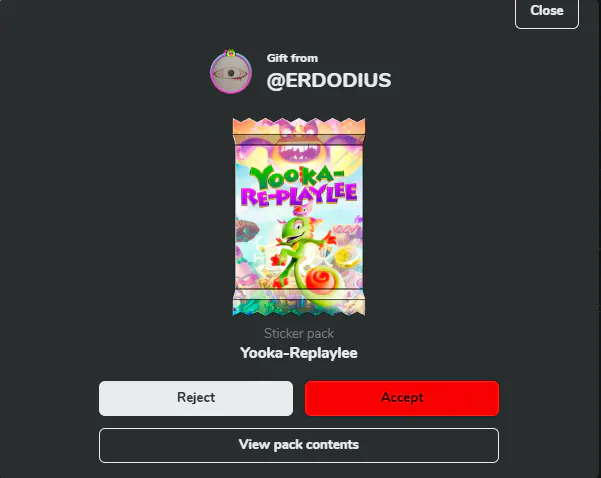Viewport: 601px width, 478px height.
Task: Click the zigzag top edge of the pack
Action: click(299, 126)
